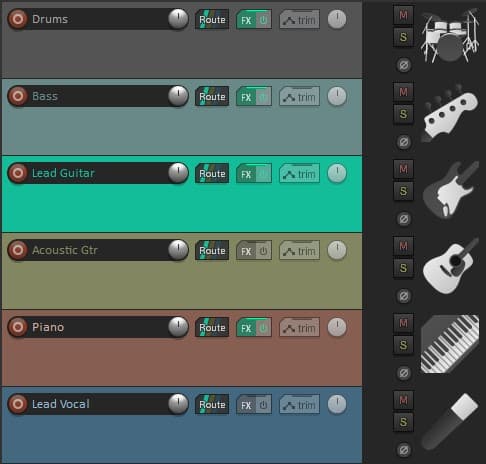The height and width of the screenshot is (464, 486).
Task: Solo the Piano track
Action: (x=403, y=345)
